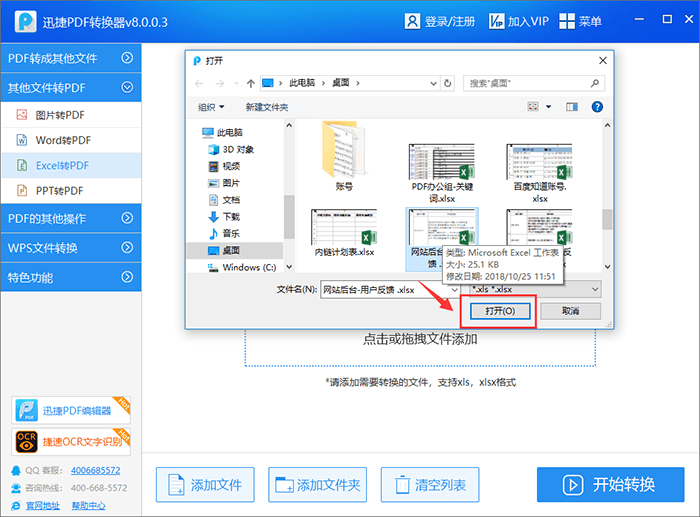Open 迅捷PDF编辑器 promo banner
The width and height of the screenshot is (700, 517).
[71, 410]
